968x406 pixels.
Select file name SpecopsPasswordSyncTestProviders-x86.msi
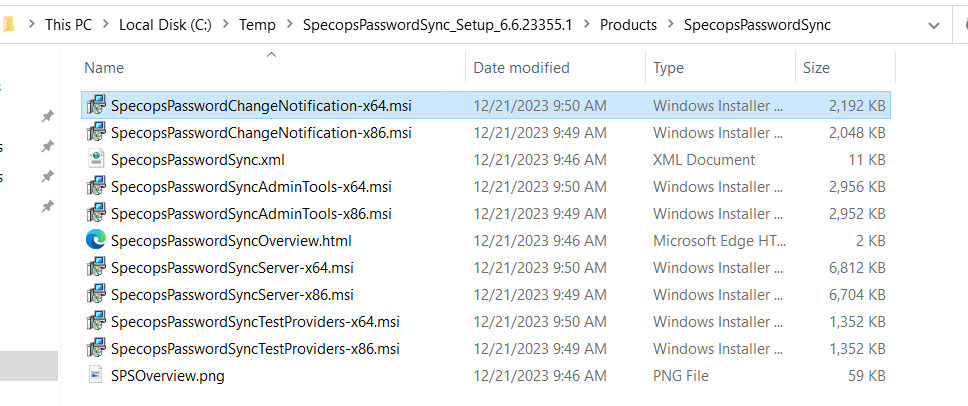click(255, 349)
